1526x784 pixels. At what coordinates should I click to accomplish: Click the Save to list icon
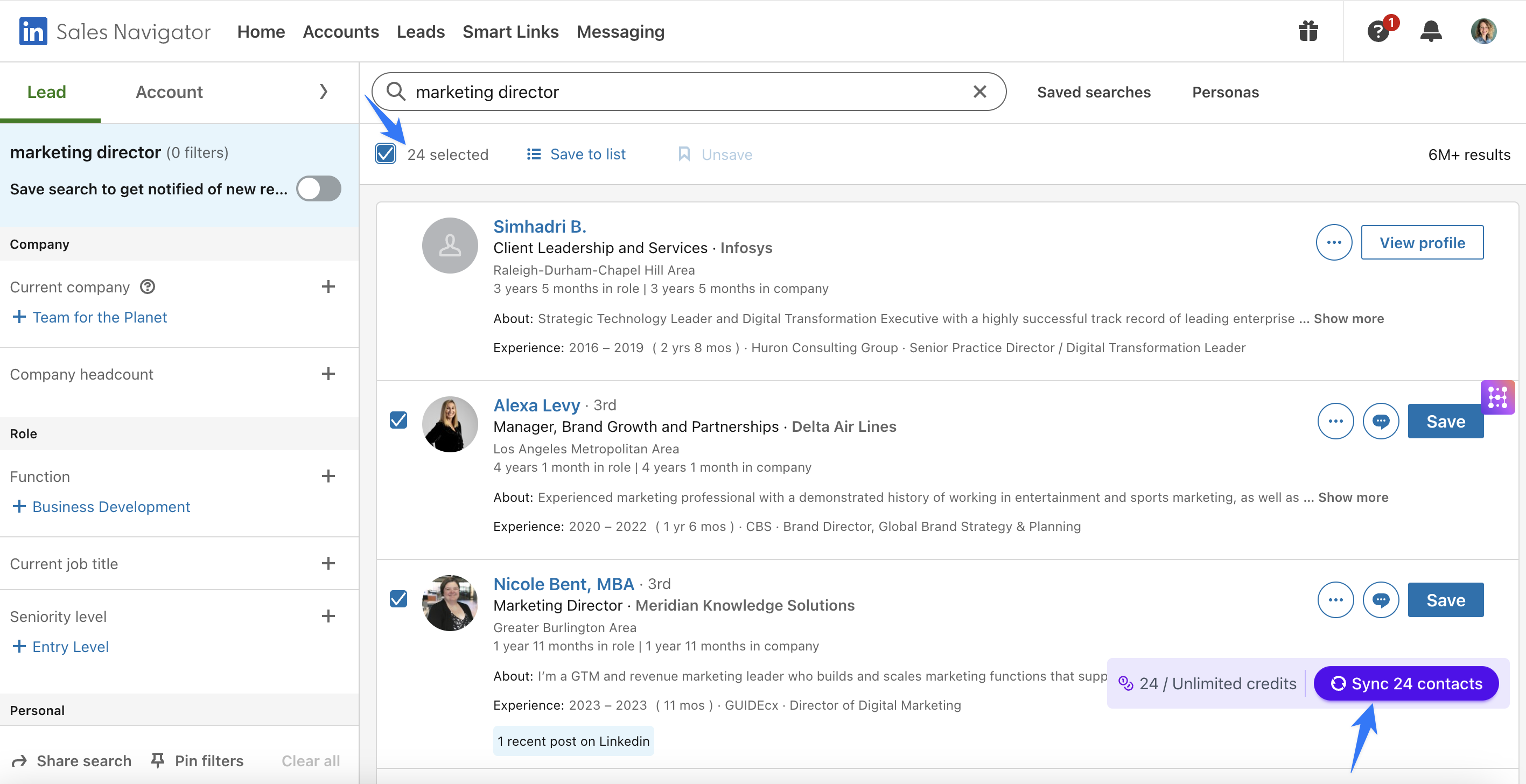(x=534, y=154)
